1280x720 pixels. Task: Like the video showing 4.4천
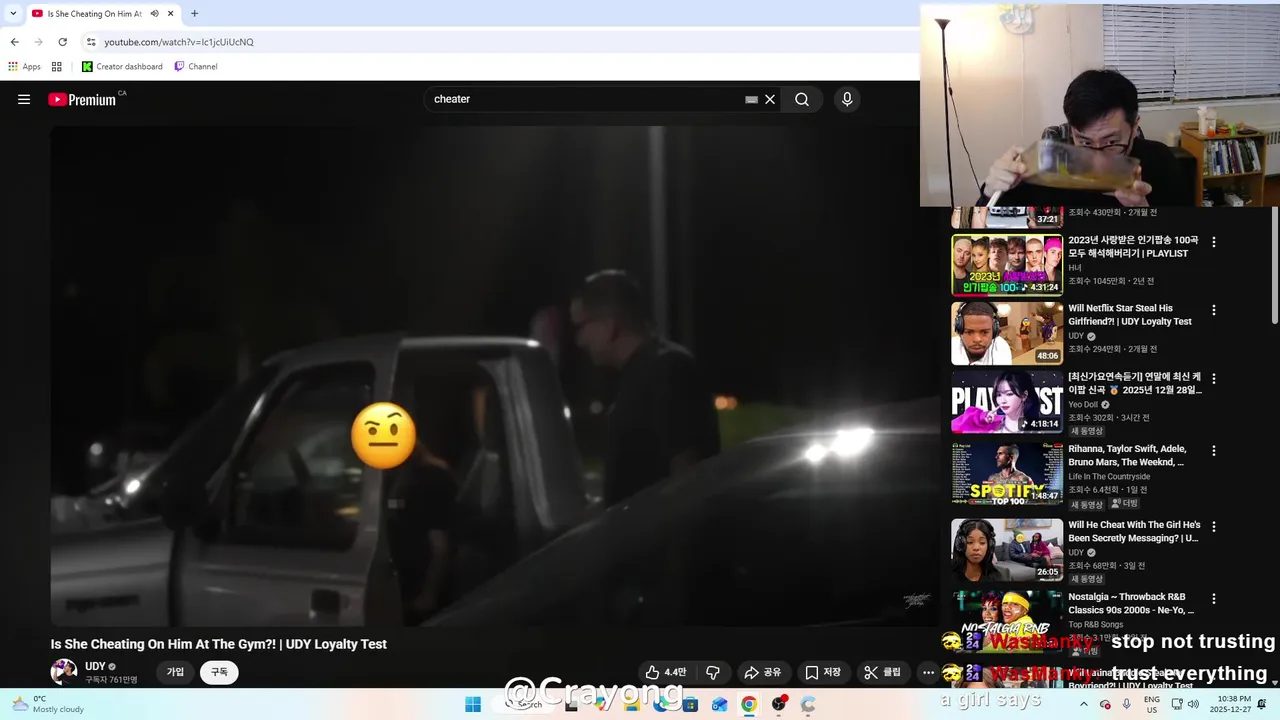666,672
